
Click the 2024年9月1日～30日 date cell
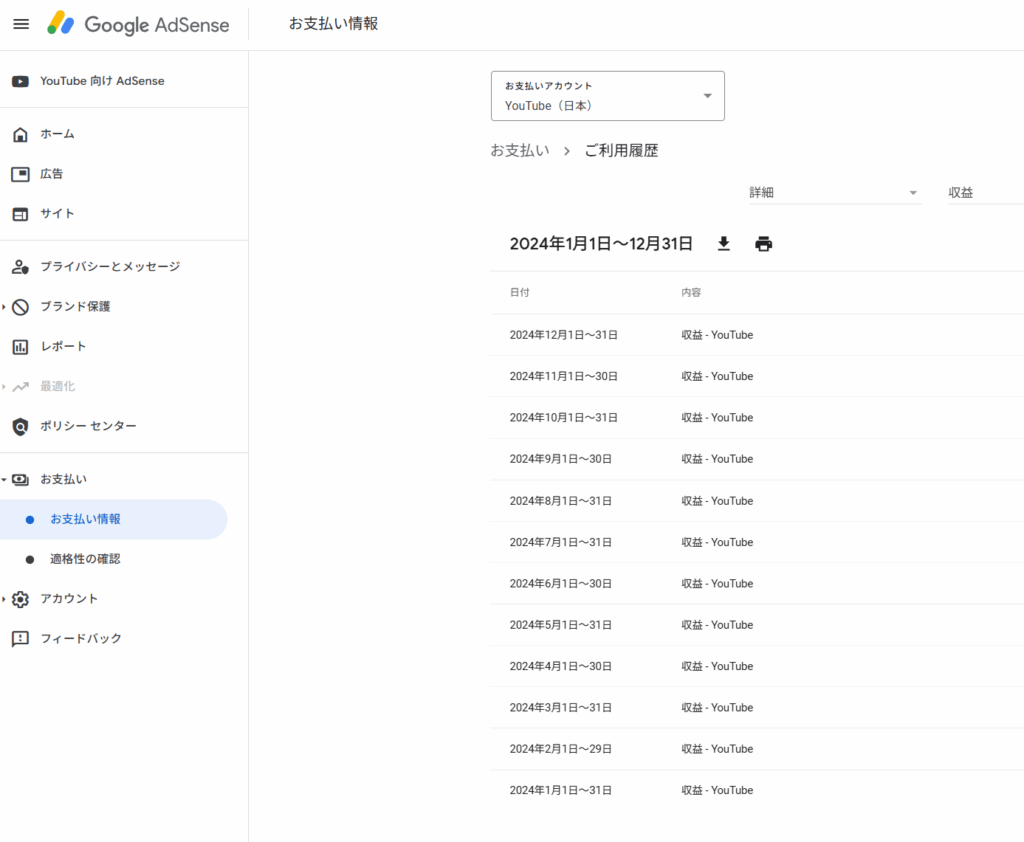point(560,459)
